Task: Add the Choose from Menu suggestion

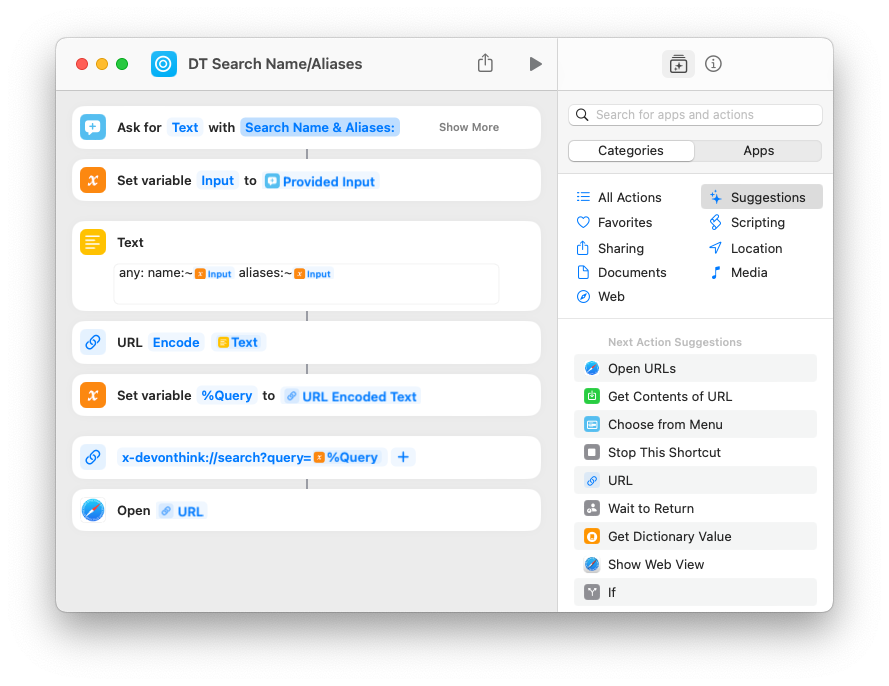Action: pos(665,424)
